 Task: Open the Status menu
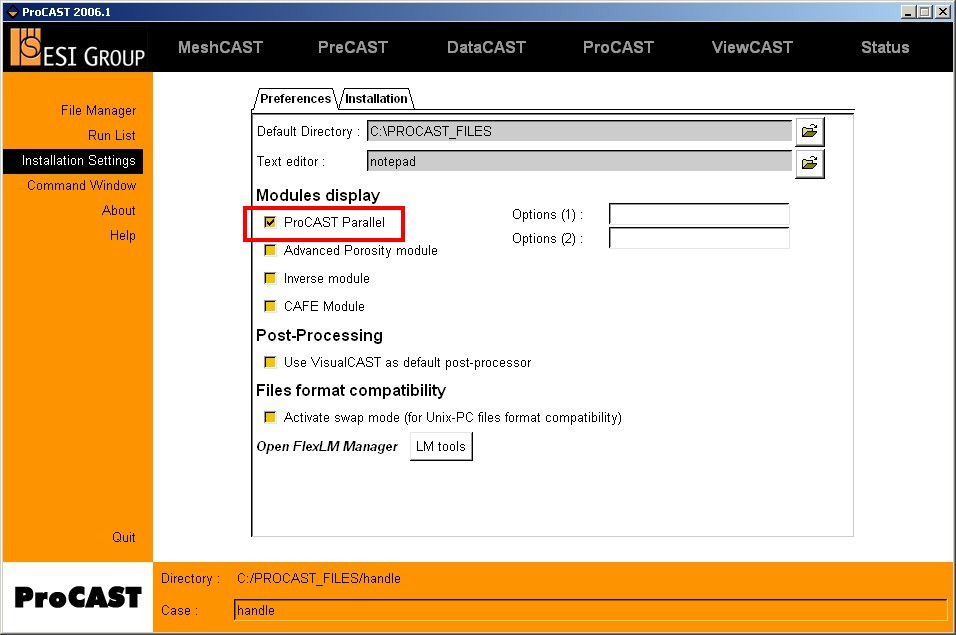pyautogui.click(x=885, y=48)
